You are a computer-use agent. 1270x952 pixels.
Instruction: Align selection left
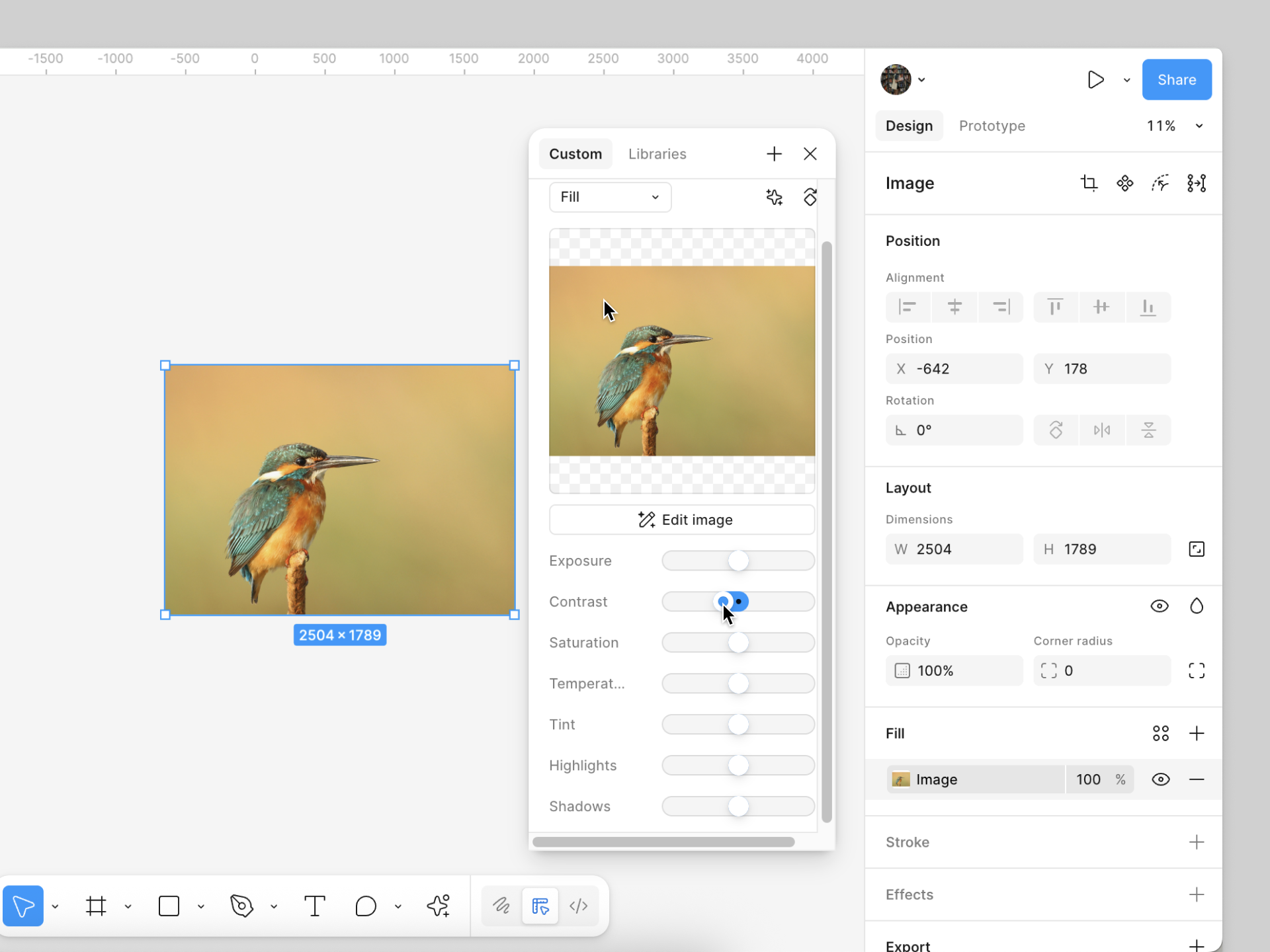908,307
